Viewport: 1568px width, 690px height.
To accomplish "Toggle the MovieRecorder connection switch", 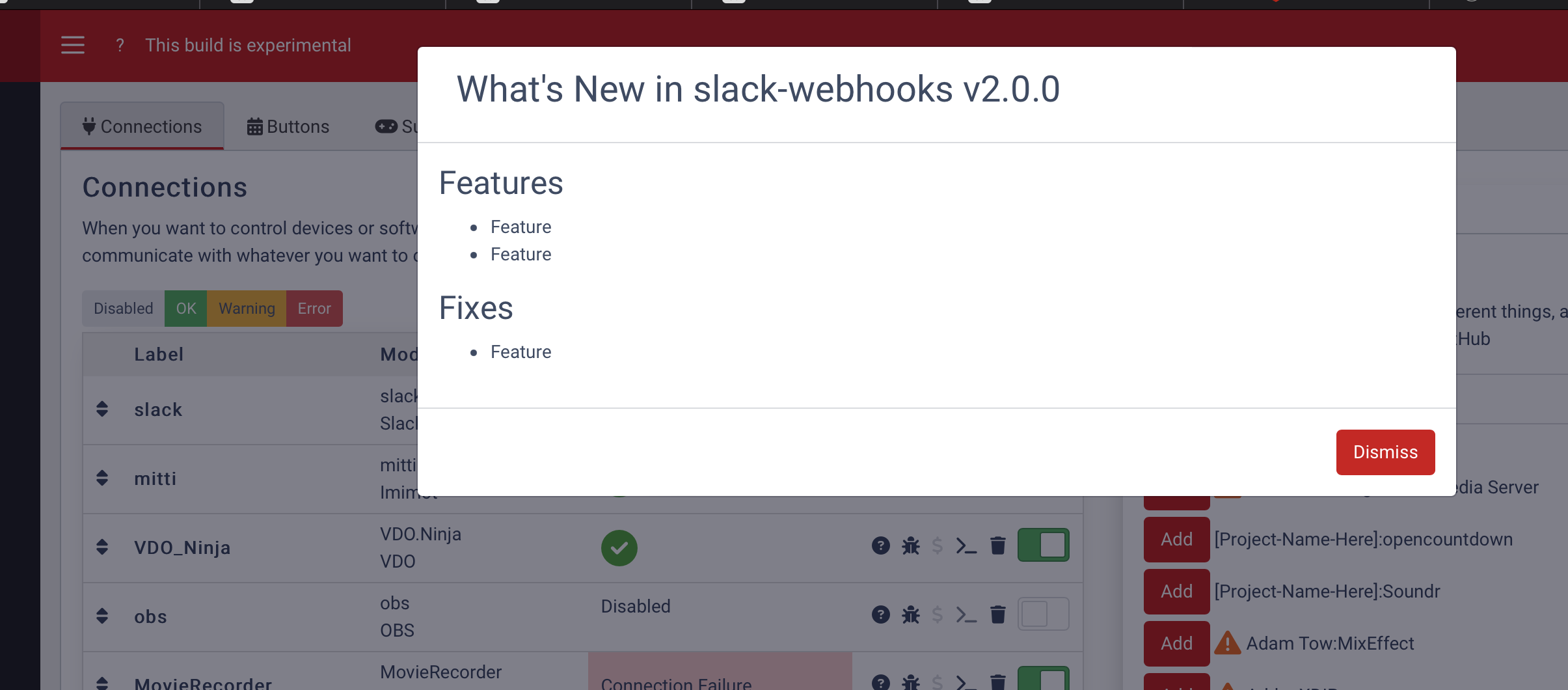I will point(1044,682).
